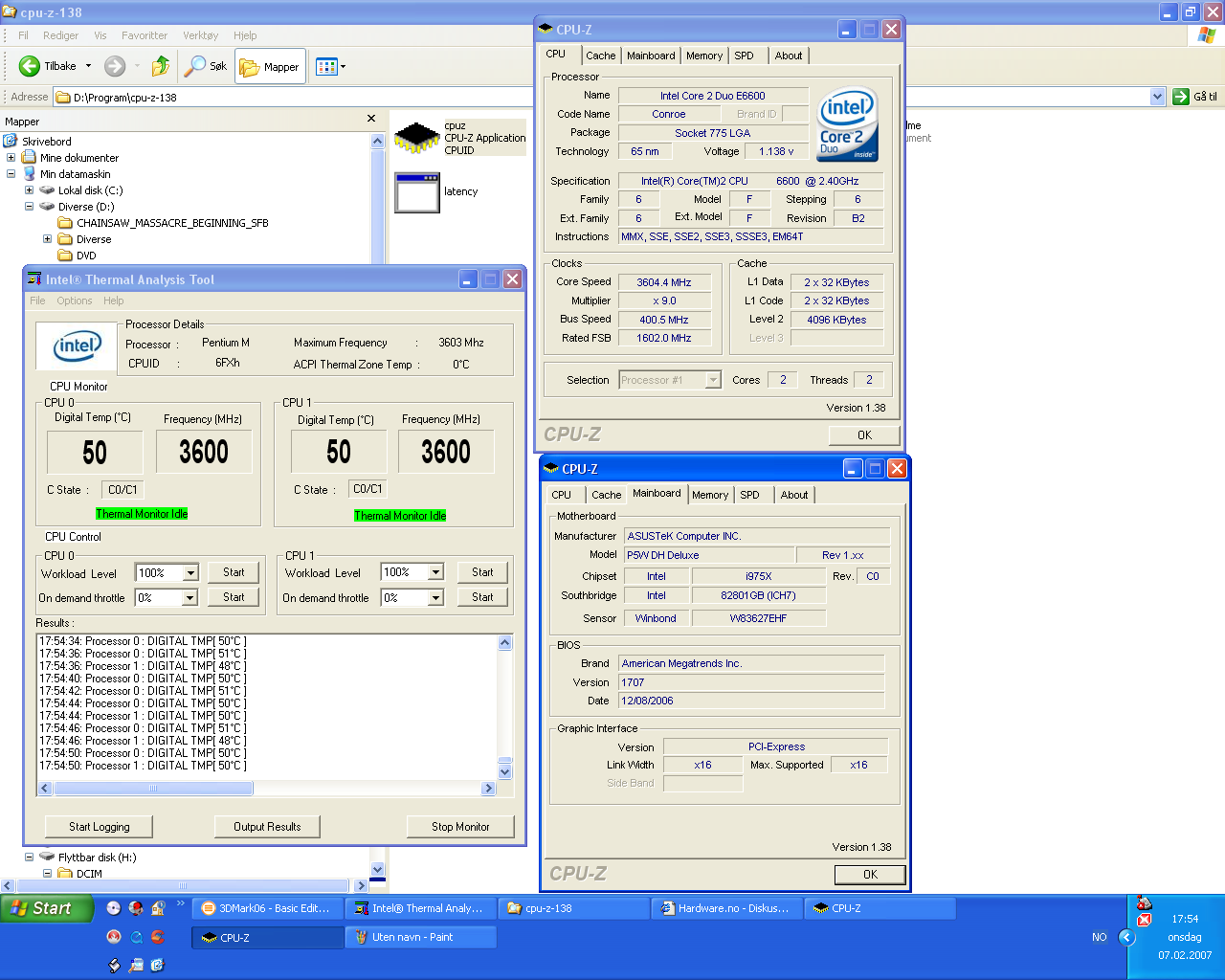Open the Options menu in Thermal Analysis Tool

[x=74, y=301]
